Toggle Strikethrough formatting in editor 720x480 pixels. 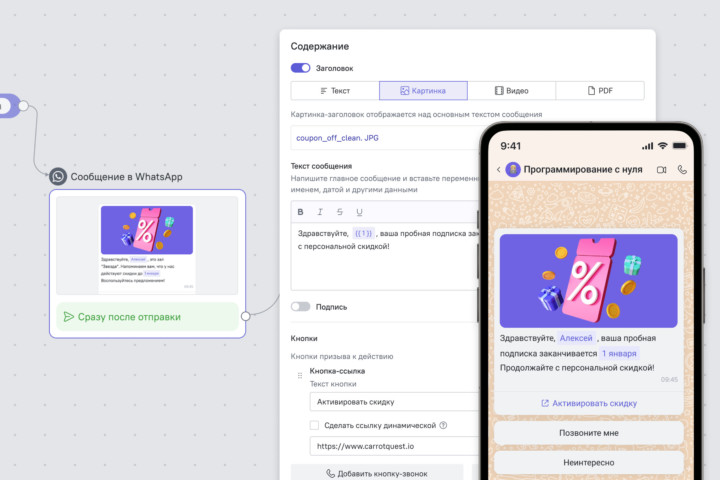click(x=340, y=212)
